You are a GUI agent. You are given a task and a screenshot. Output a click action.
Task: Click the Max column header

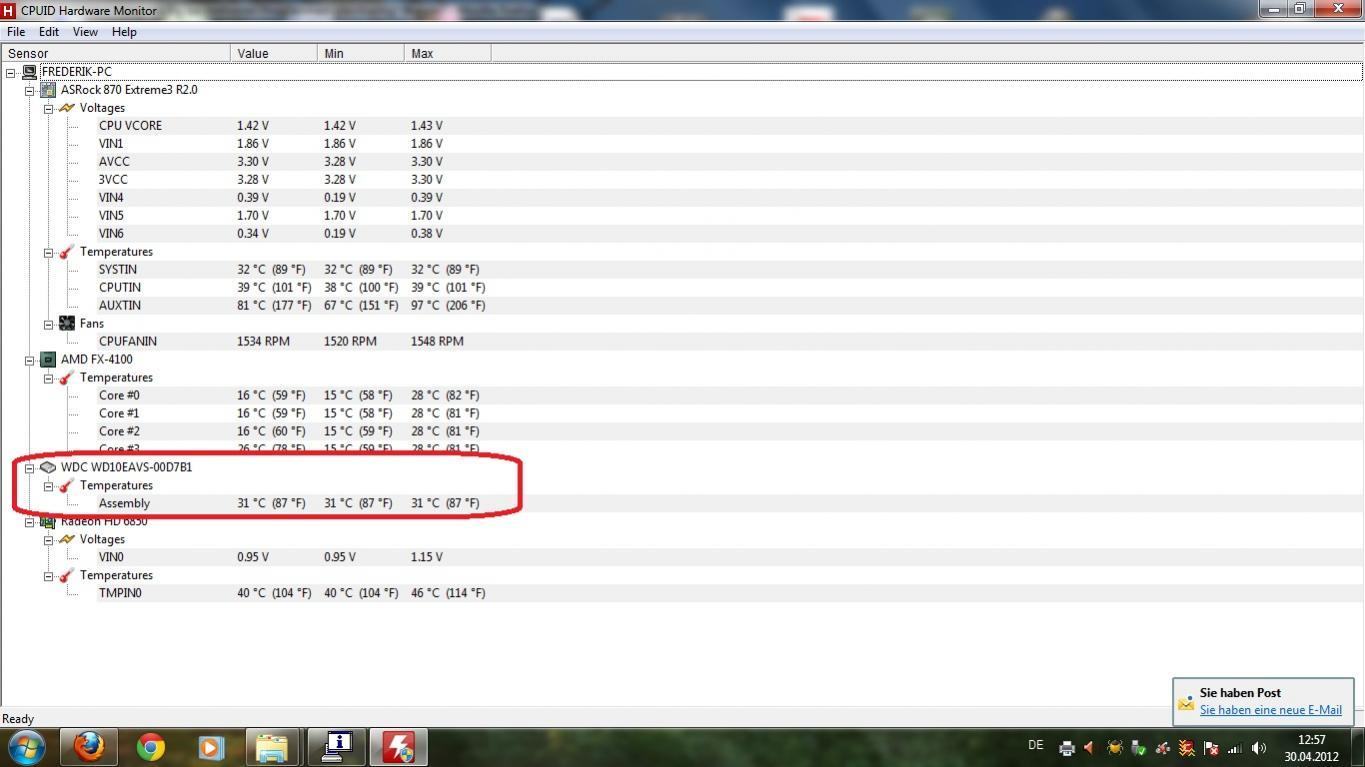[448, 54]
